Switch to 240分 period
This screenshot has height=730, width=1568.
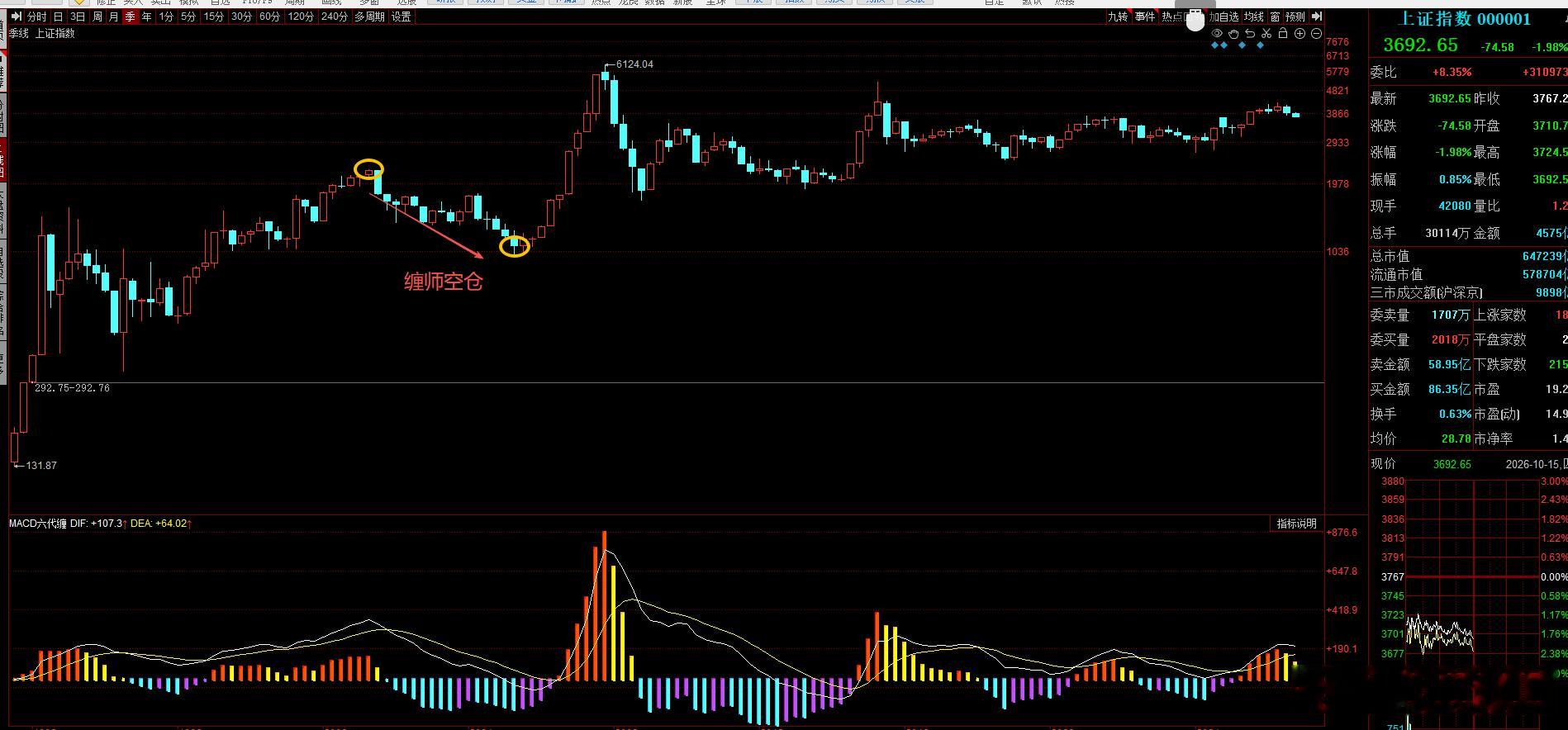[x=335, y=17]
